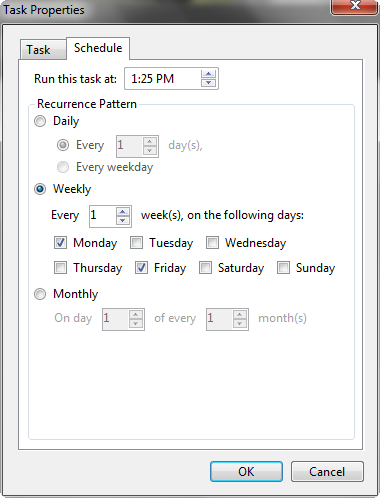Increase the run time with up arrow
The image size is (380, 498).
[209, 74]
